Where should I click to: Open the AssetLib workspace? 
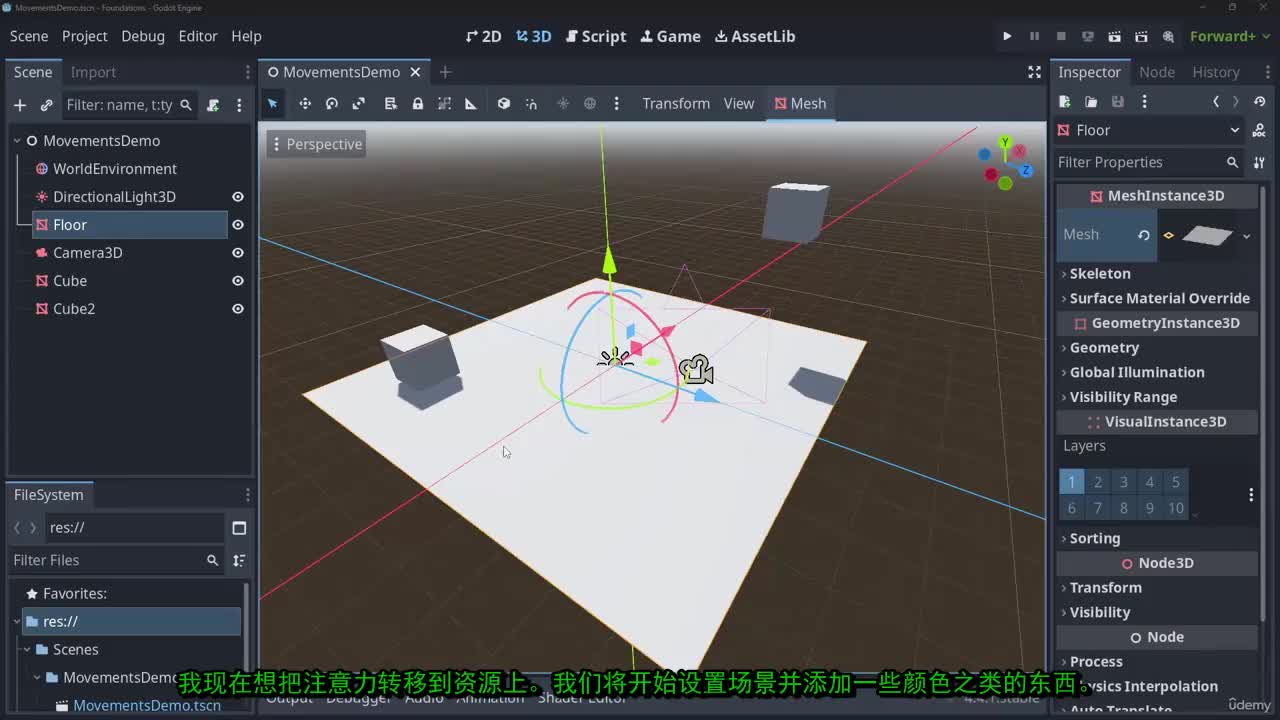click(755, 36)
